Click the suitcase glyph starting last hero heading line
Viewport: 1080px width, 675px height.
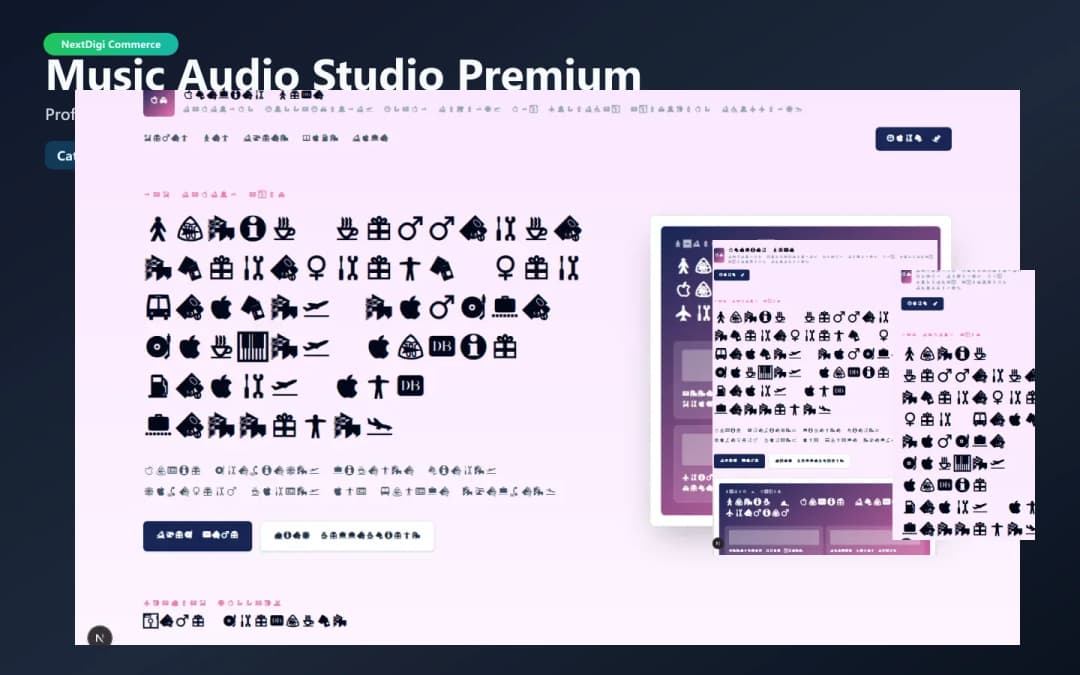[158, 425]
